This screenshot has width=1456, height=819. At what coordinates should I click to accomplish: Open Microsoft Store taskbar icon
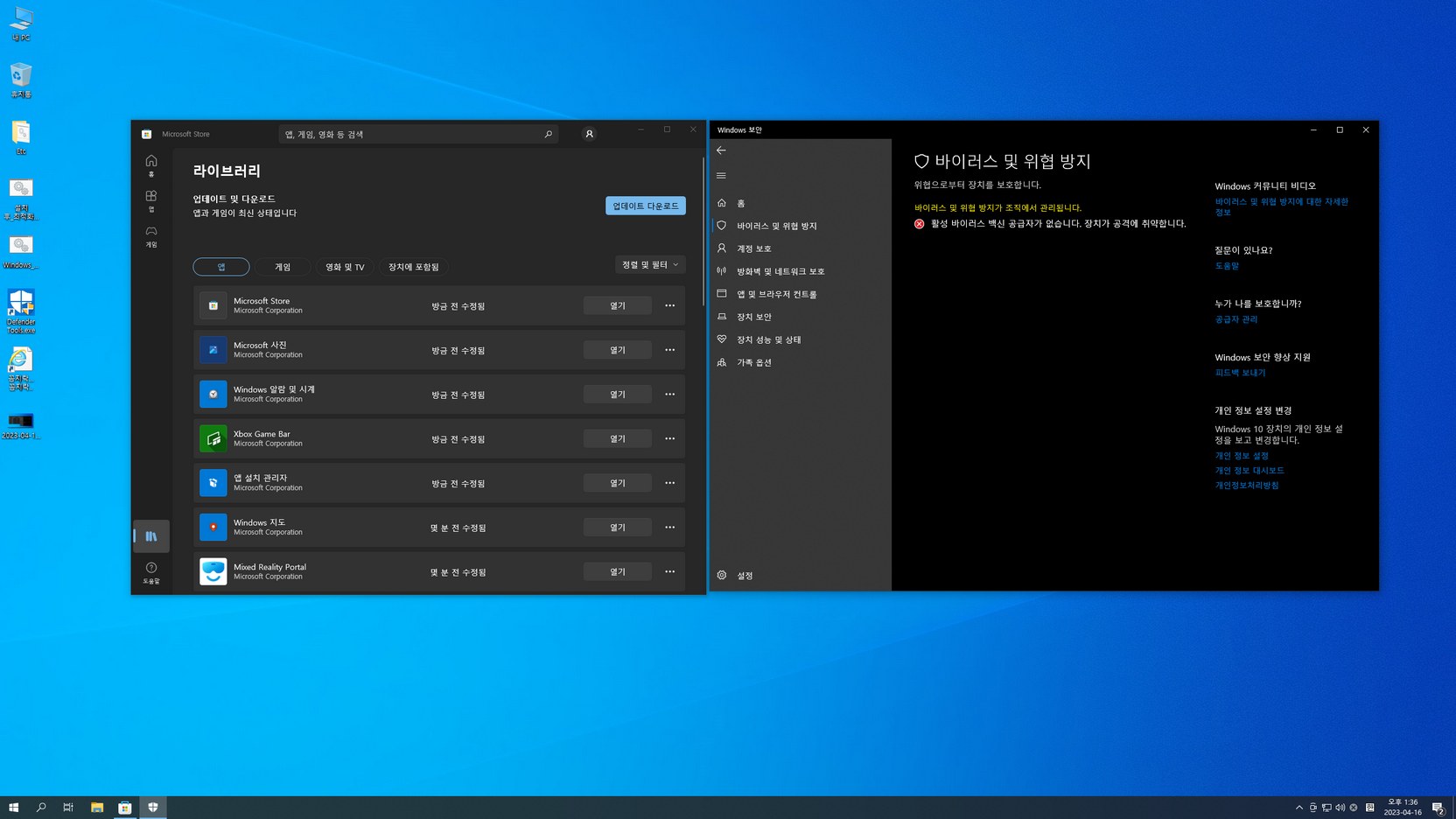[x=125, y=808]
